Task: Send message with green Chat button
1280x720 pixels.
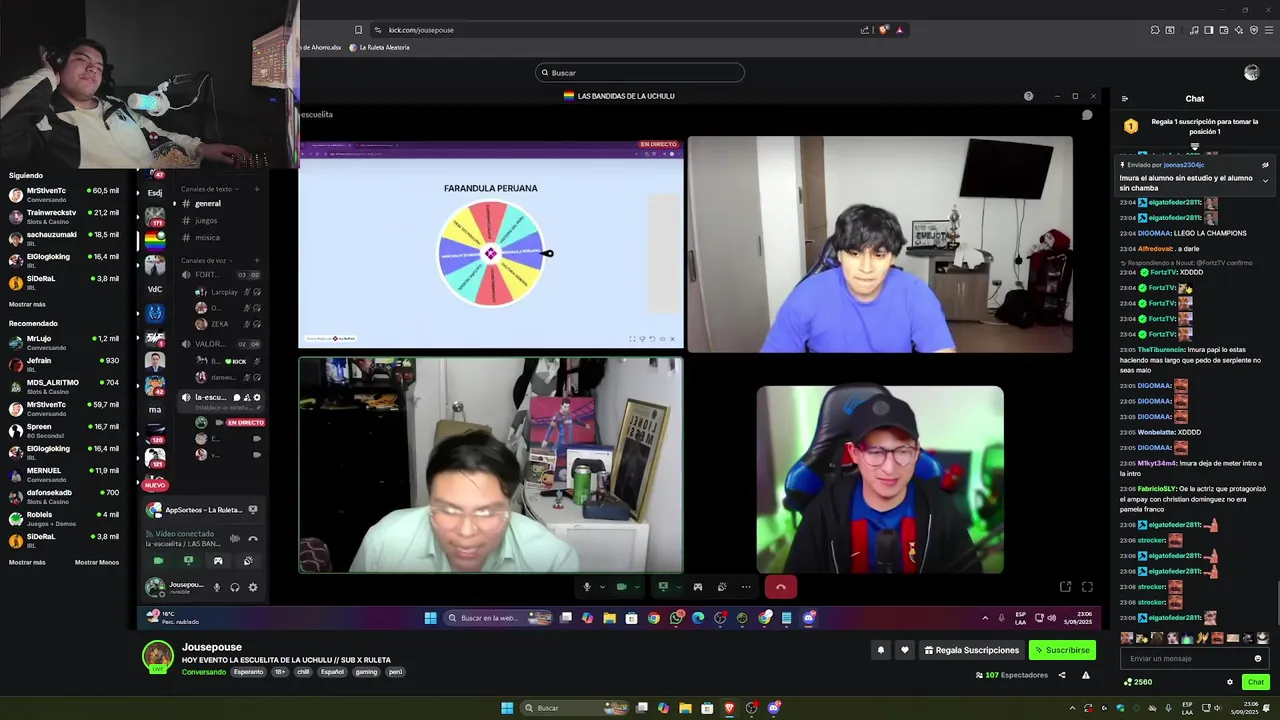Action: point(1256,682)
